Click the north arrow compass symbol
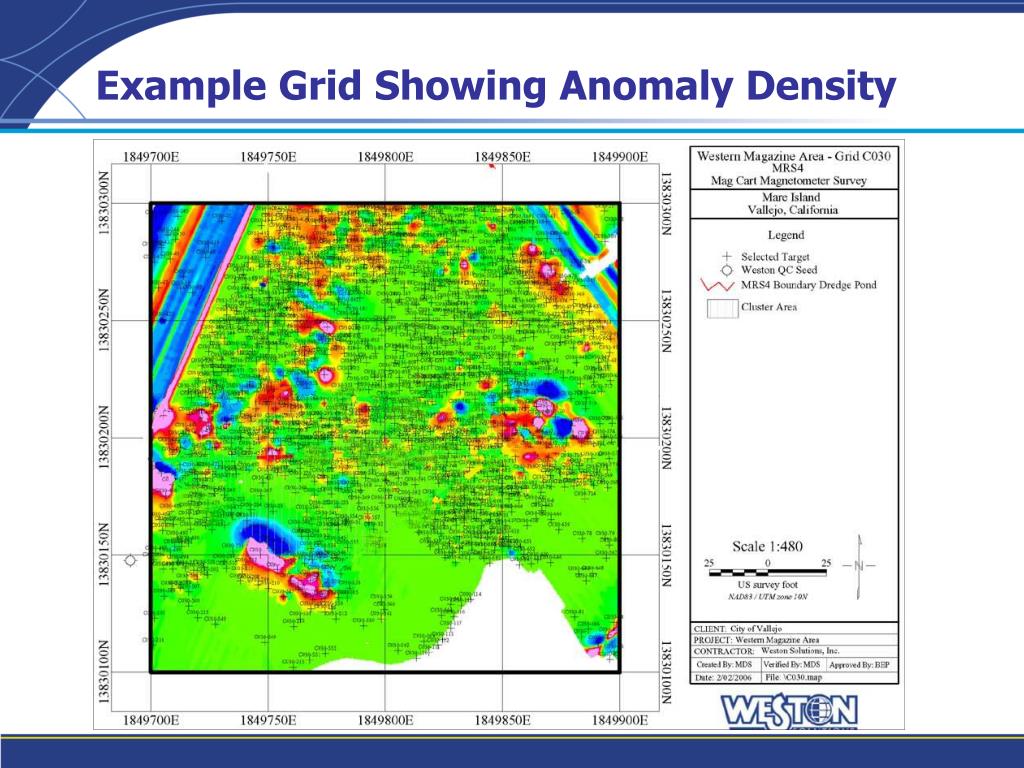Viewport: 1024px width, 768px height. [x=859, y=566]
